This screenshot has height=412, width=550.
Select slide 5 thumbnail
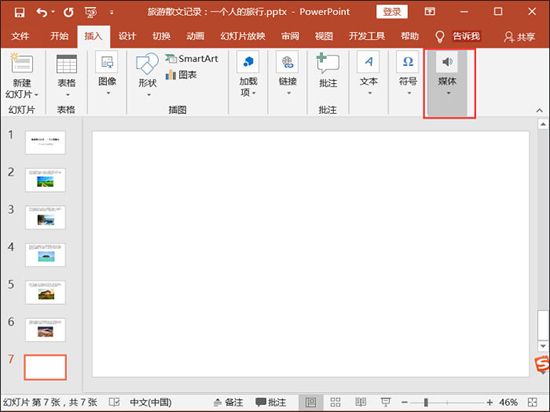click(45, 292)
